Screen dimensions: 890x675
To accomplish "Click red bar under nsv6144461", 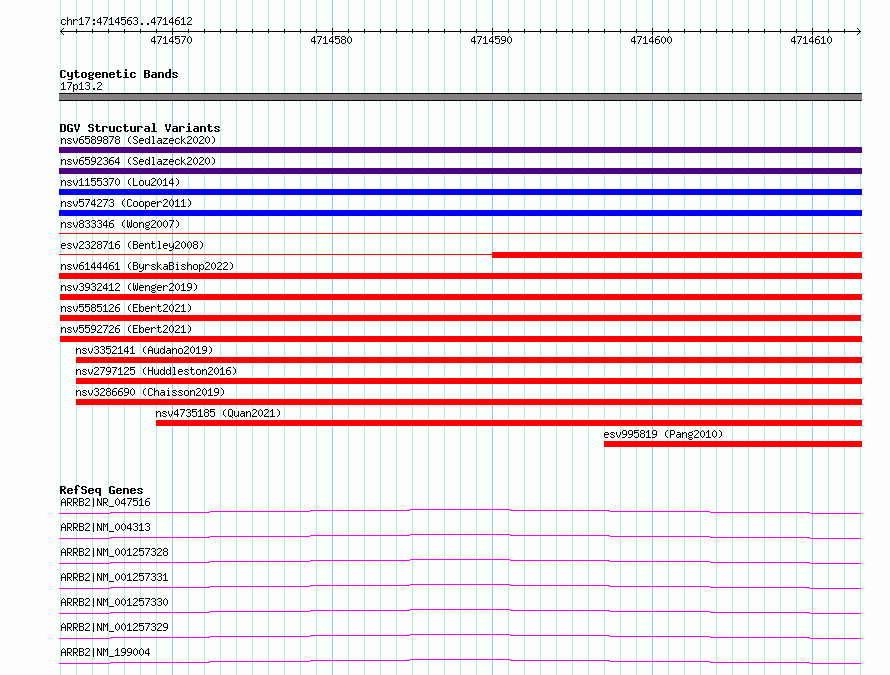I will (x=460, y=276).
